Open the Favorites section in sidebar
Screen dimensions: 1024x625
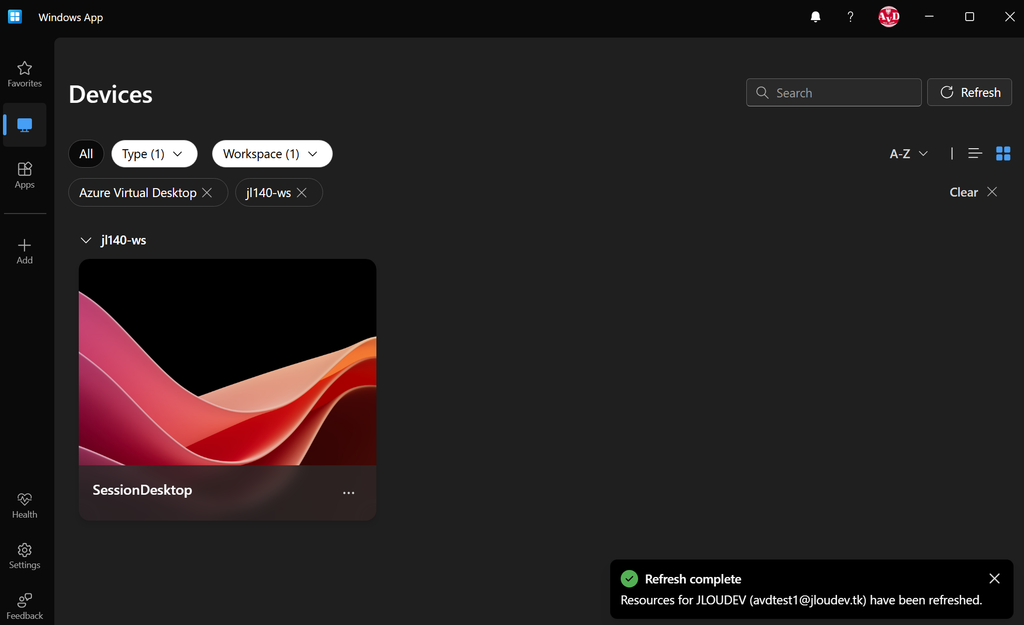pos(25,74)
